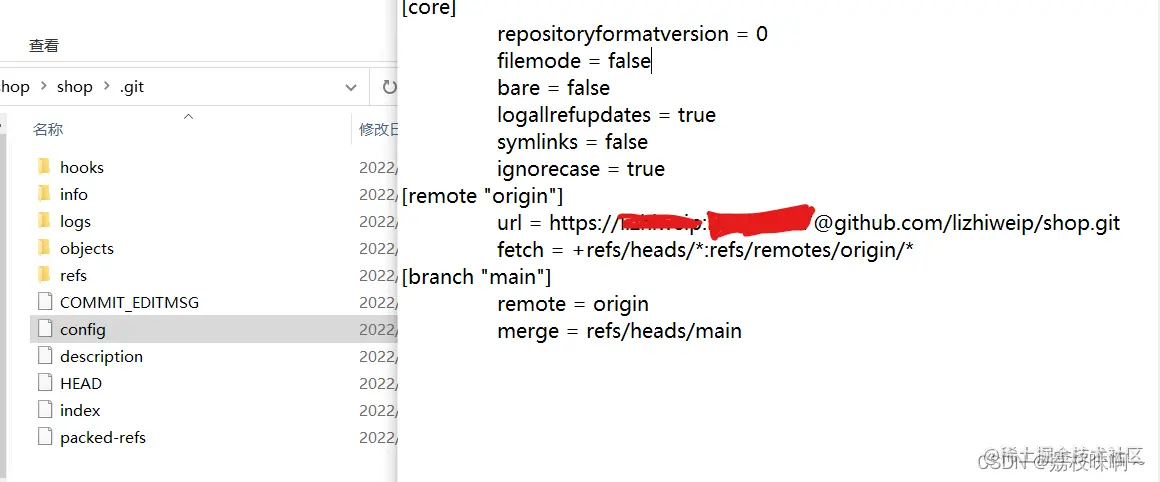The width and height of the screenshot is (1160, 482).
Task: Open the refs folder icon
Action: (x=44, y=275)
